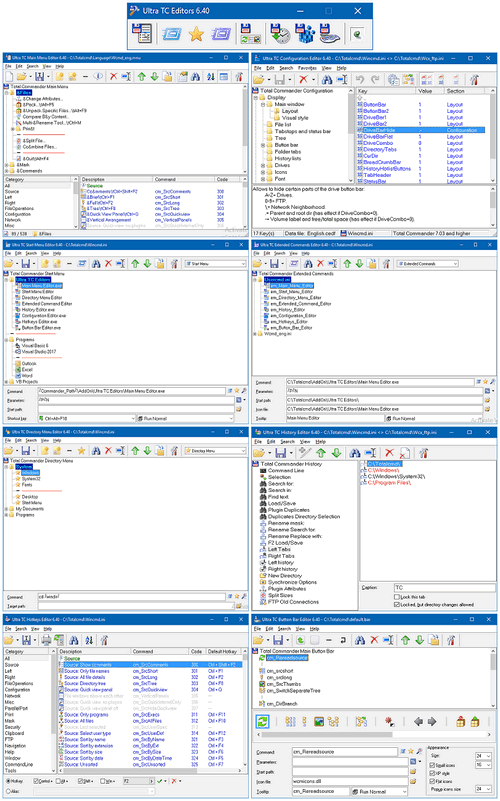
Task: Click the yellow star icon in the launcher
Action: click(196, 34)
